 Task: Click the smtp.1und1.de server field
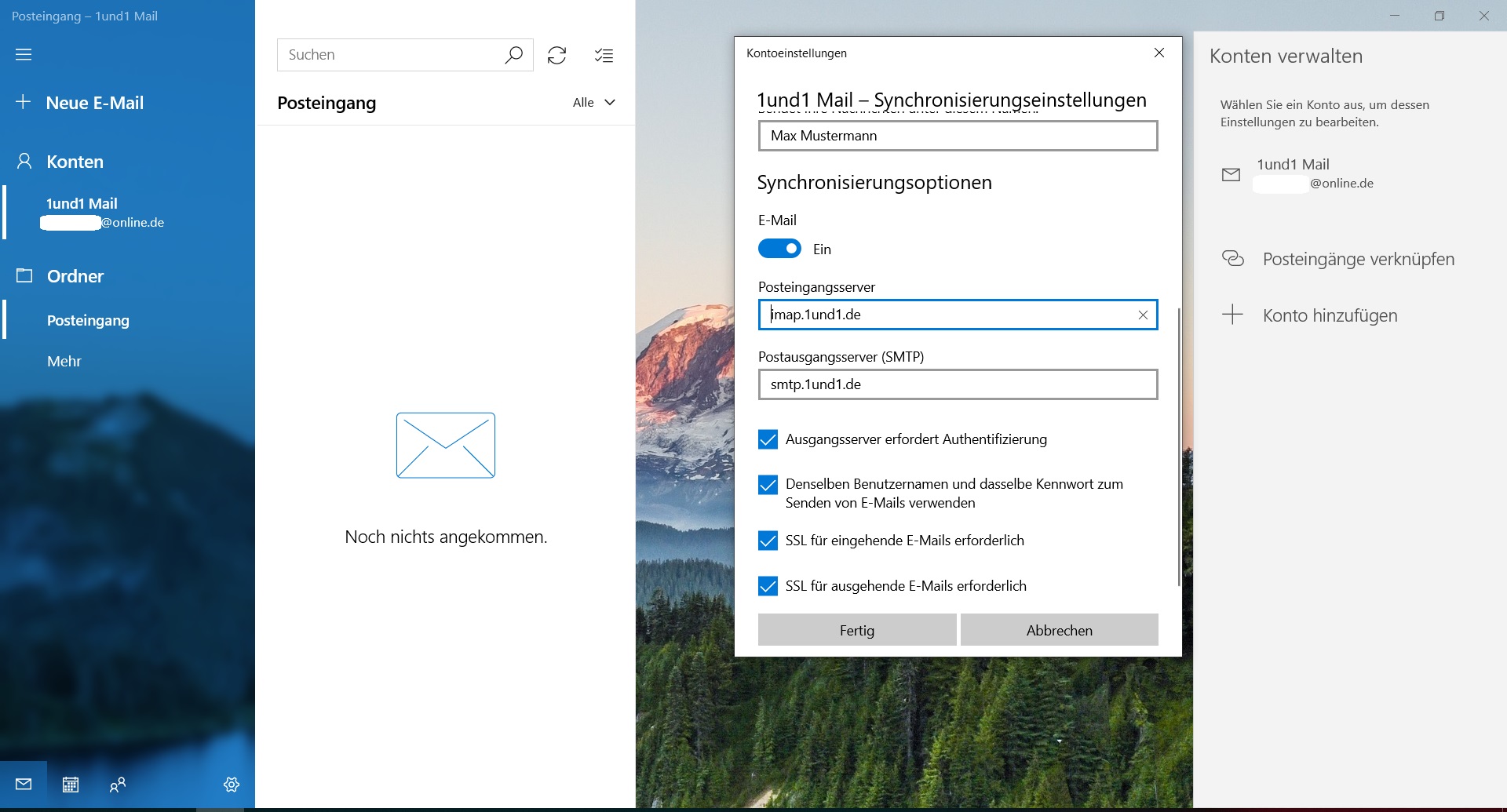tap(958, 384)
